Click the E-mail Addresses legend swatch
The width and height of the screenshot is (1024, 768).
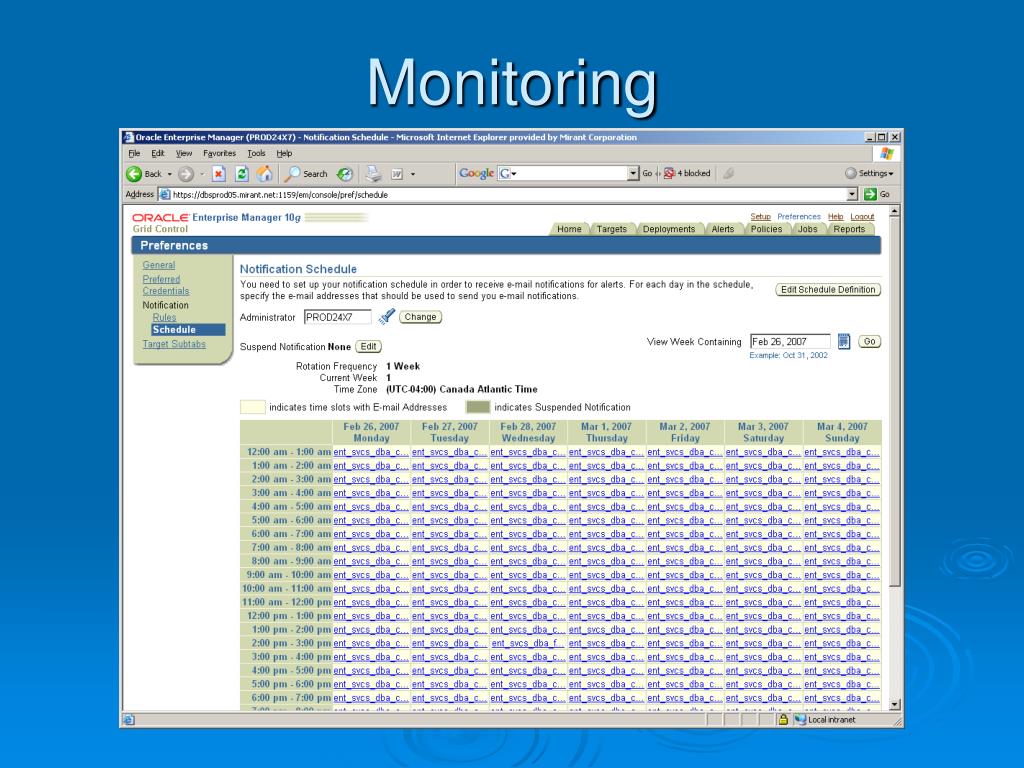(x=253, y=407)
